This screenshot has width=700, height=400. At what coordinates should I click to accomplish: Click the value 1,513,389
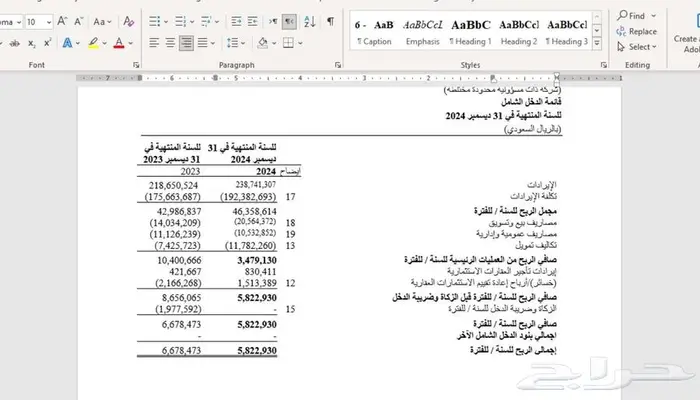coord(257,283)
